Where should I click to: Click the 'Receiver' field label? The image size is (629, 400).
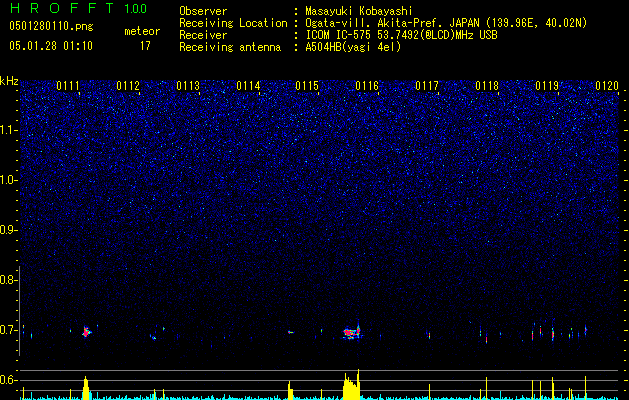pos(203,35)
